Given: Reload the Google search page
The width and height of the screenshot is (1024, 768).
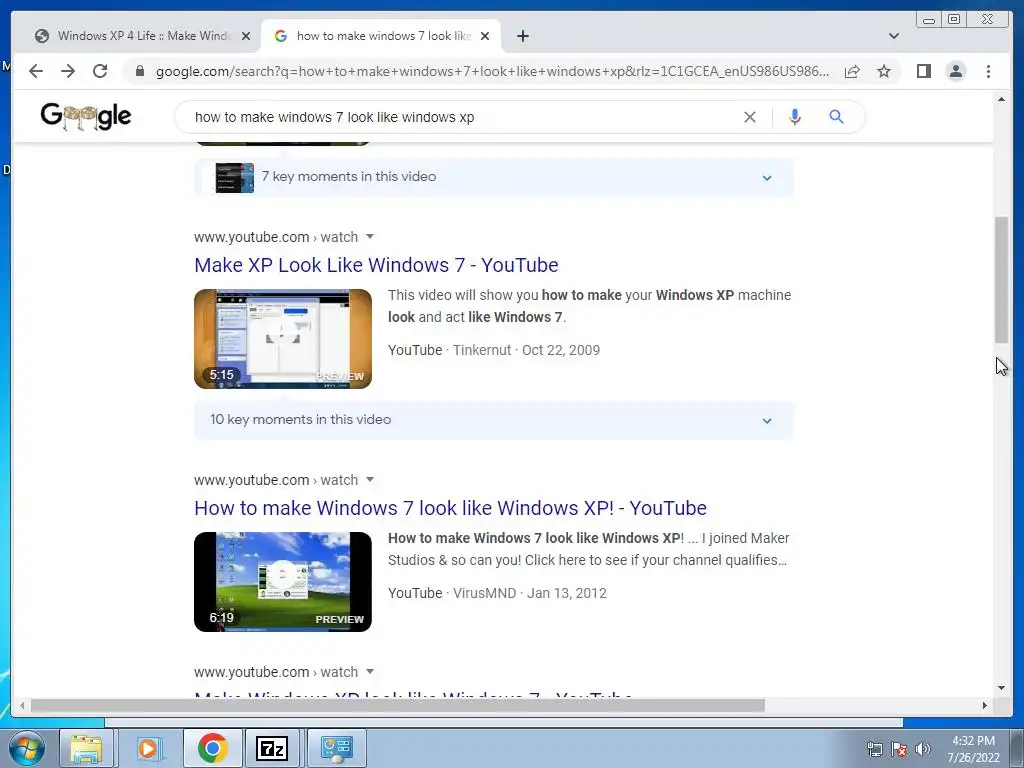Looking at the screenshot, I should point(100,71).
